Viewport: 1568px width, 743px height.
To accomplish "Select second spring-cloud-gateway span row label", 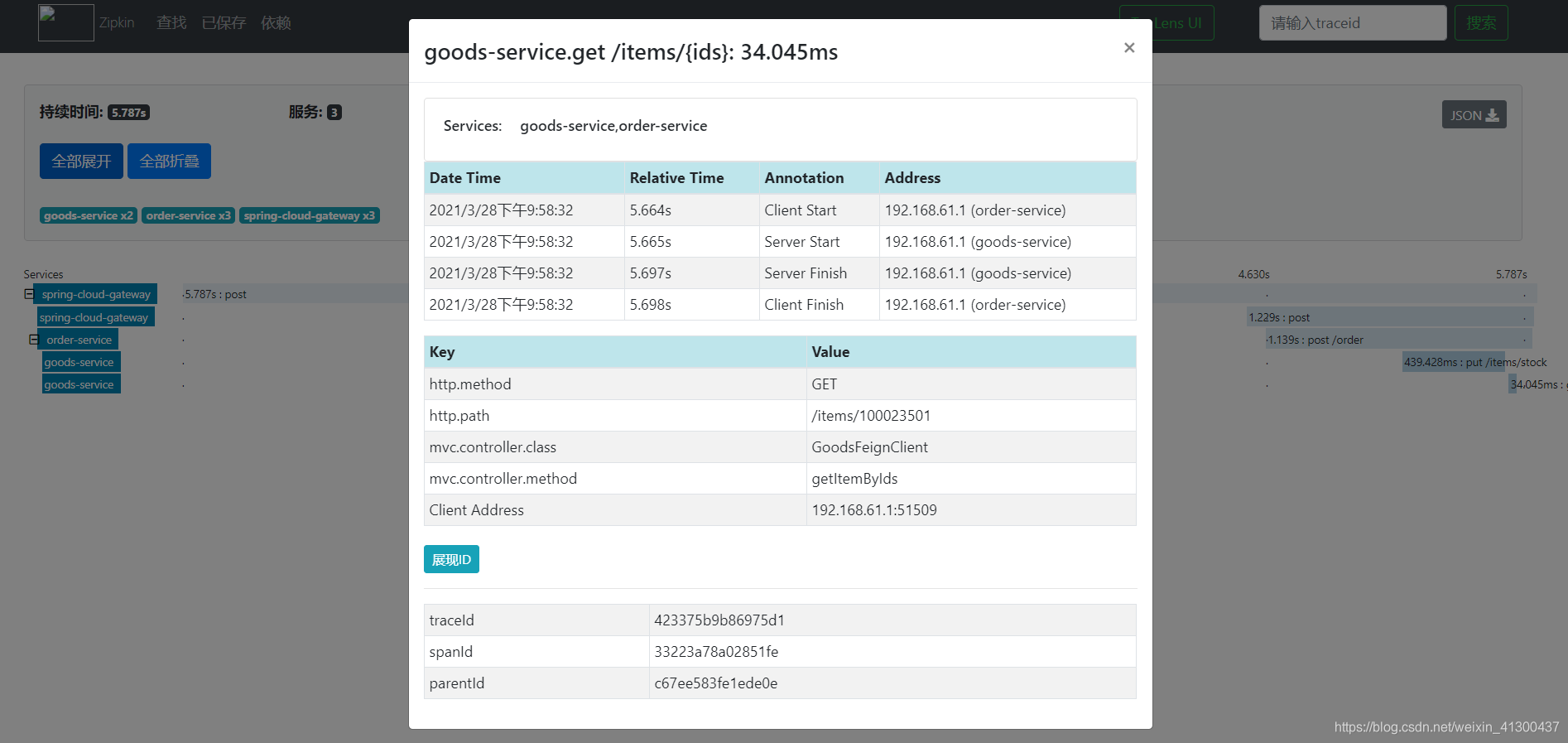I will (95, 317).
